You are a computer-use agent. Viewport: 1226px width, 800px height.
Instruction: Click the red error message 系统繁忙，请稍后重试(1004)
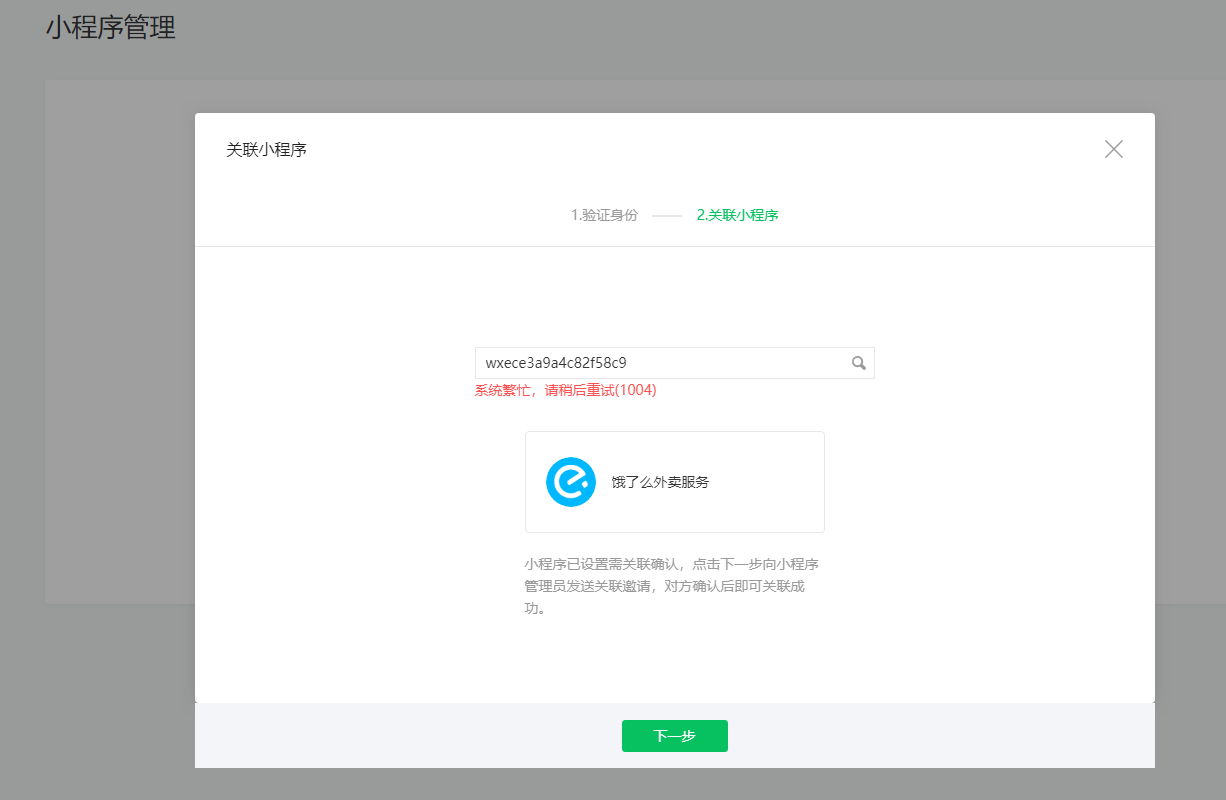pyautogui.click(x=565, y=390)
